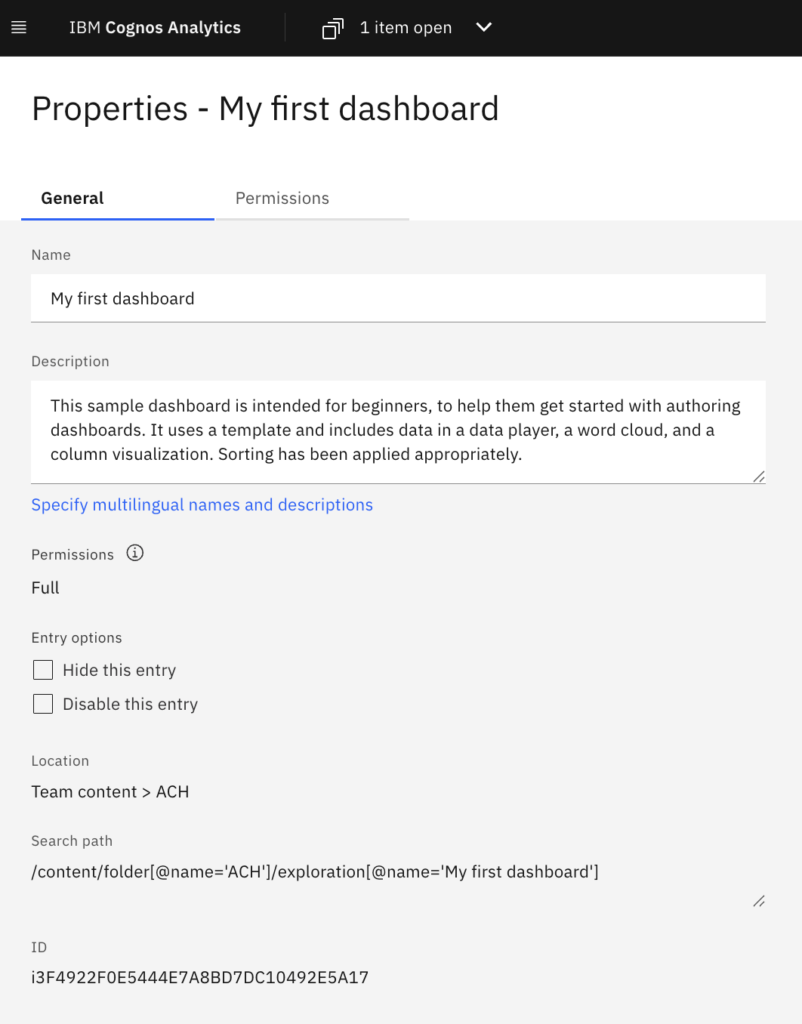Click the Description box resize handle

click(759, 477)
